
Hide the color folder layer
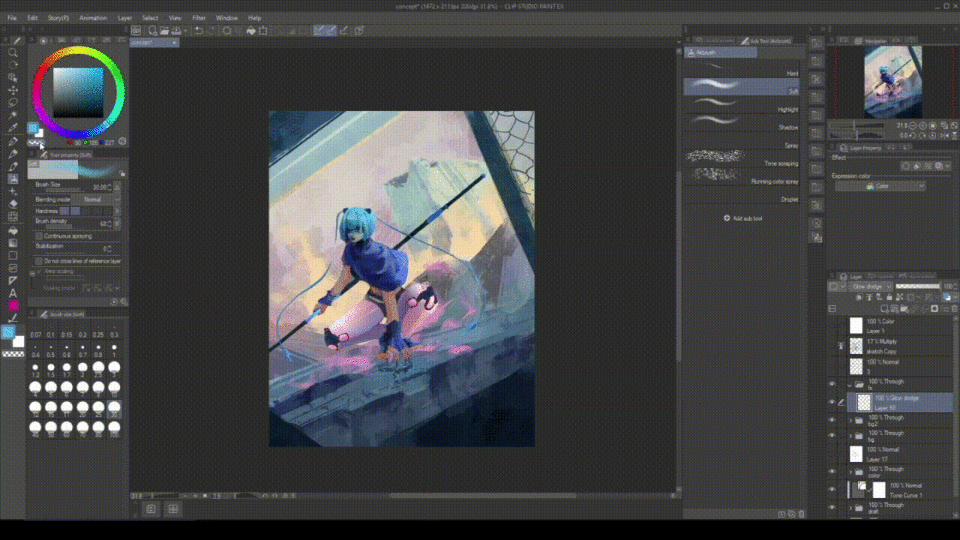pyautogui.click(x=832, y=472)
